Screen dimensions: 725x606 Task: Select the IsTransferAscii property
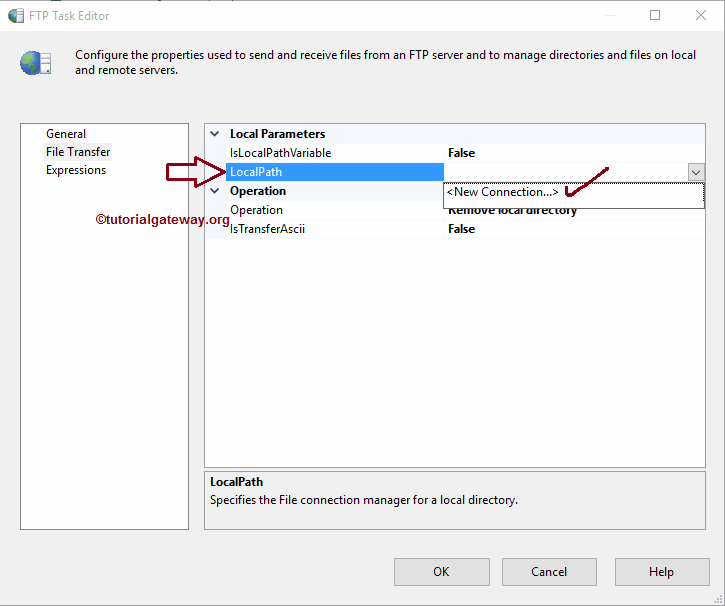(267, 229)
